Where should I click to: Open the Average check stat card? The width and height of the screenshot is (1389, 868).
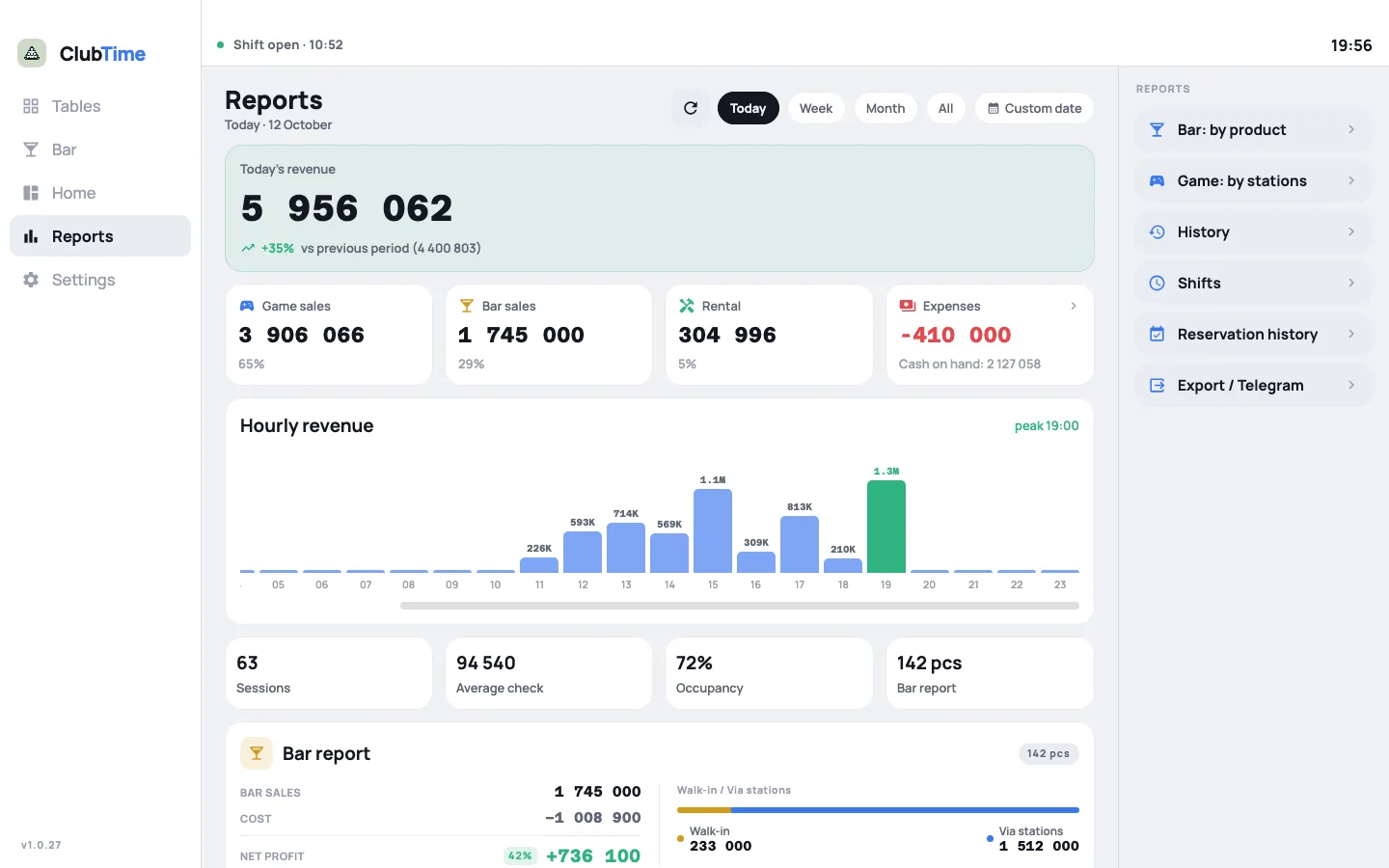pyautogui.click(x=549, y=673)
